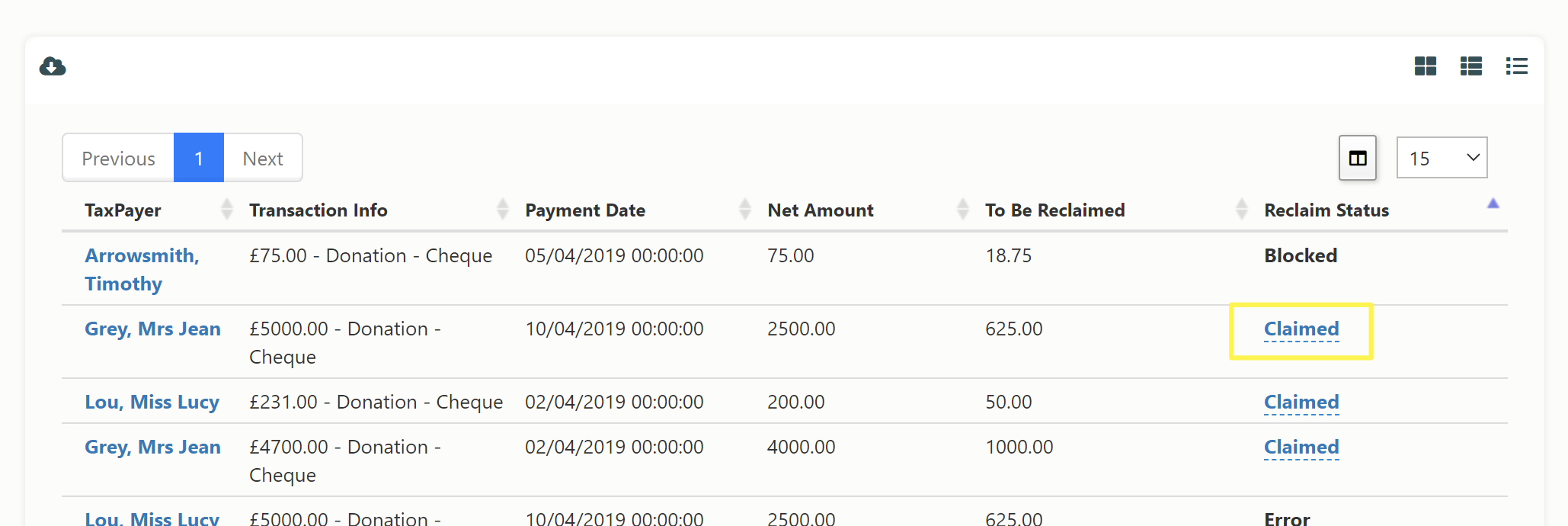1568x526 pixels.
Task: Click the cloud download icon
Action: click(53, 66)
